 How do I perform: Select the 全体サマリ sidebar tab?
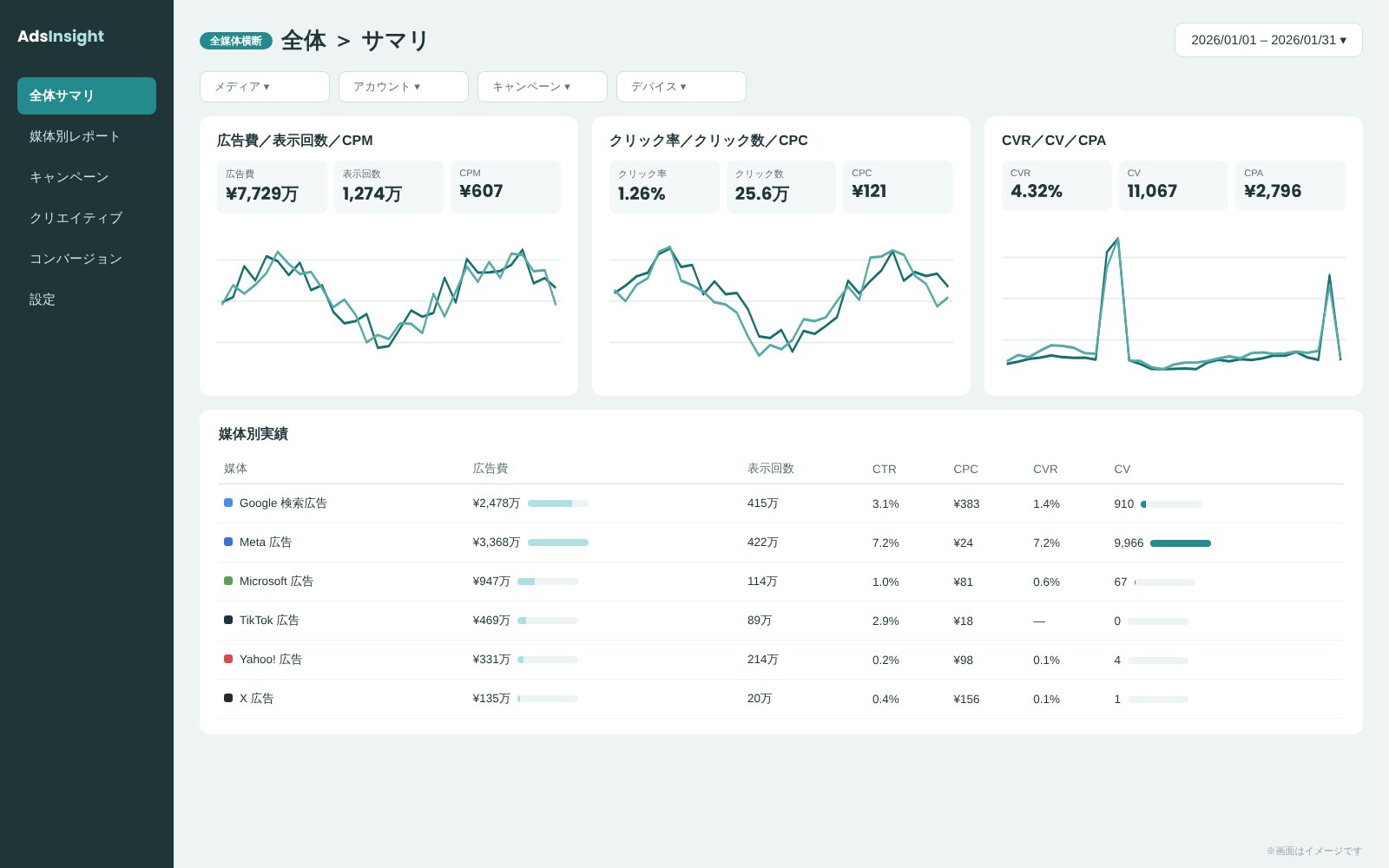[x=87, y=95]
